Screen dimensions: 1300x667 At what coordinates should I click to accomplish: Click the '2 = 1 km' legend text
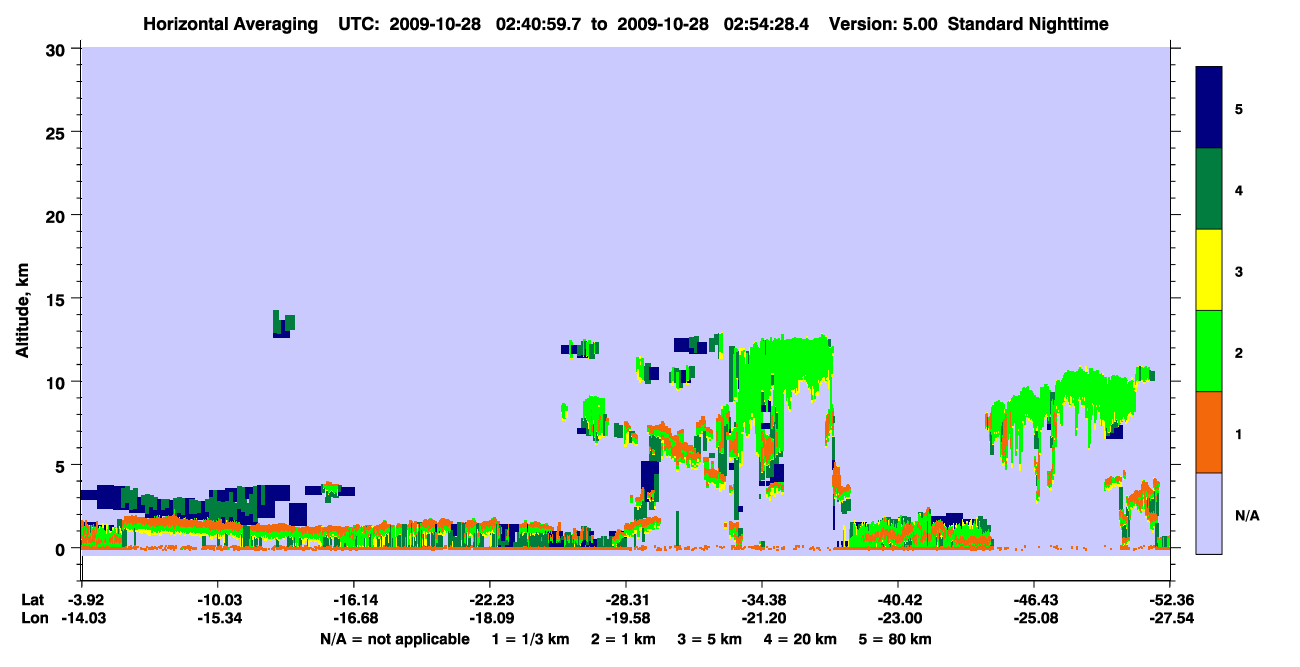point(622,639)
